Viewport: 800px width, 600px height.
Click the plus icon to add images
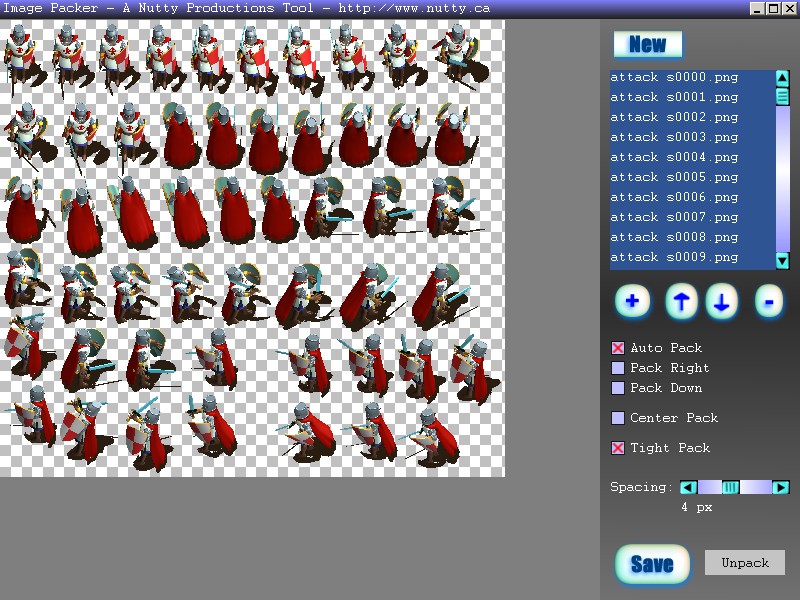631,301
